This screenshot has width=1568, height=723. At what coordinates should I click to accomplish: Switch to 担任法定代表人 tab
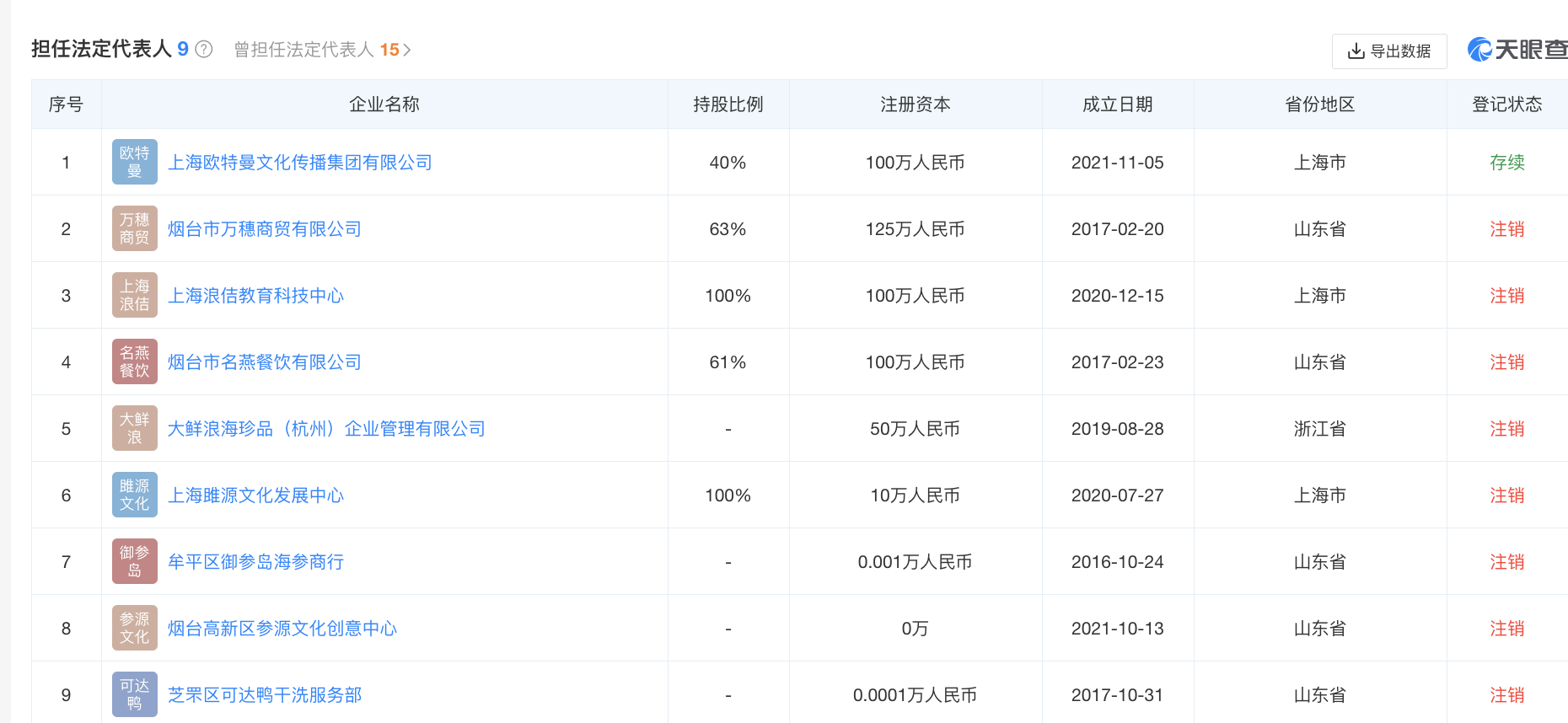tap(102, 50)
